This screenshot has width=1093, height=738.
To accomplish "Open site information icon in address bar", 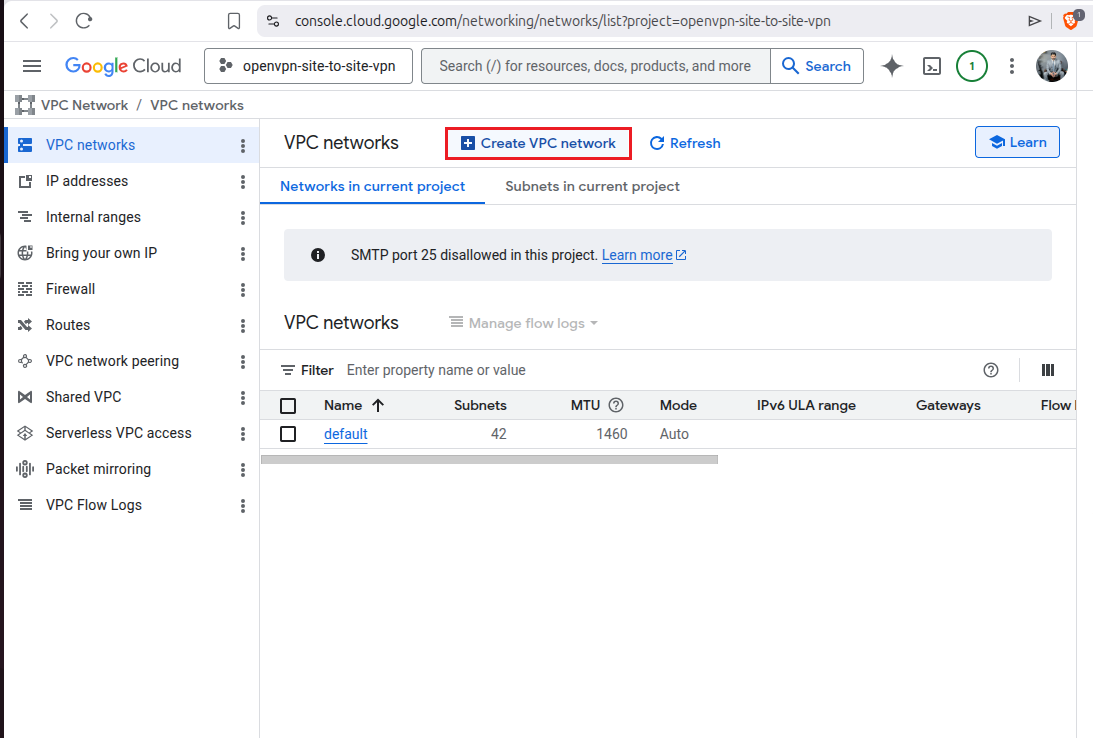I will tap(273, 21).
